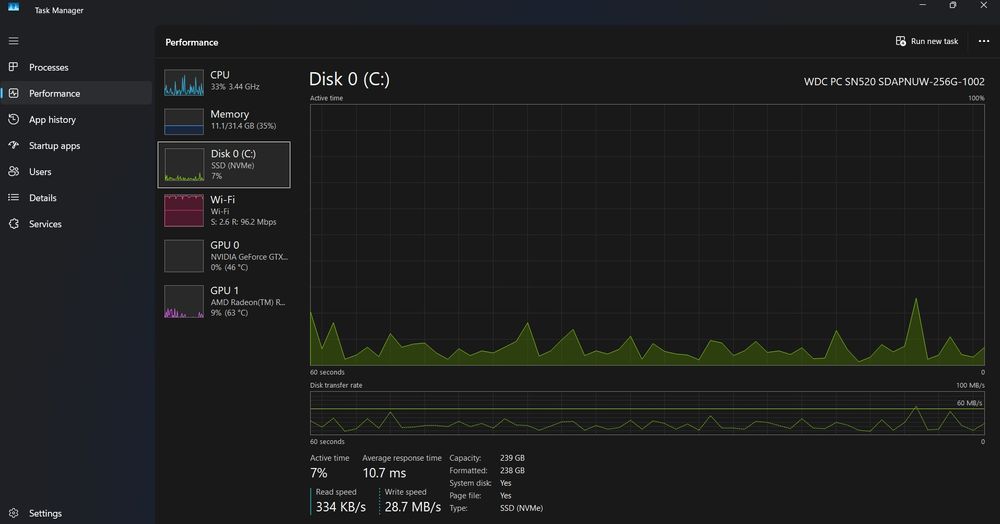Click the App history clock icon
1000x524 pixels.
(13, 119)
